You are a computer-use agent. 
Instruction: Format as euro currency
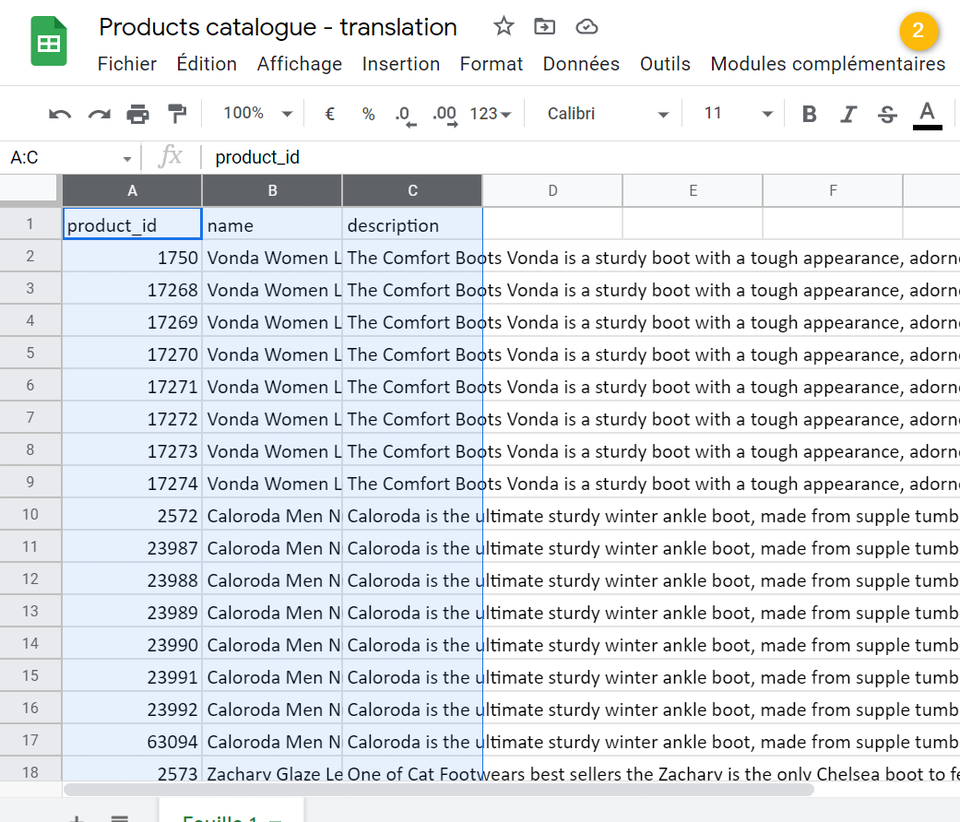click(x=329, y=114)
